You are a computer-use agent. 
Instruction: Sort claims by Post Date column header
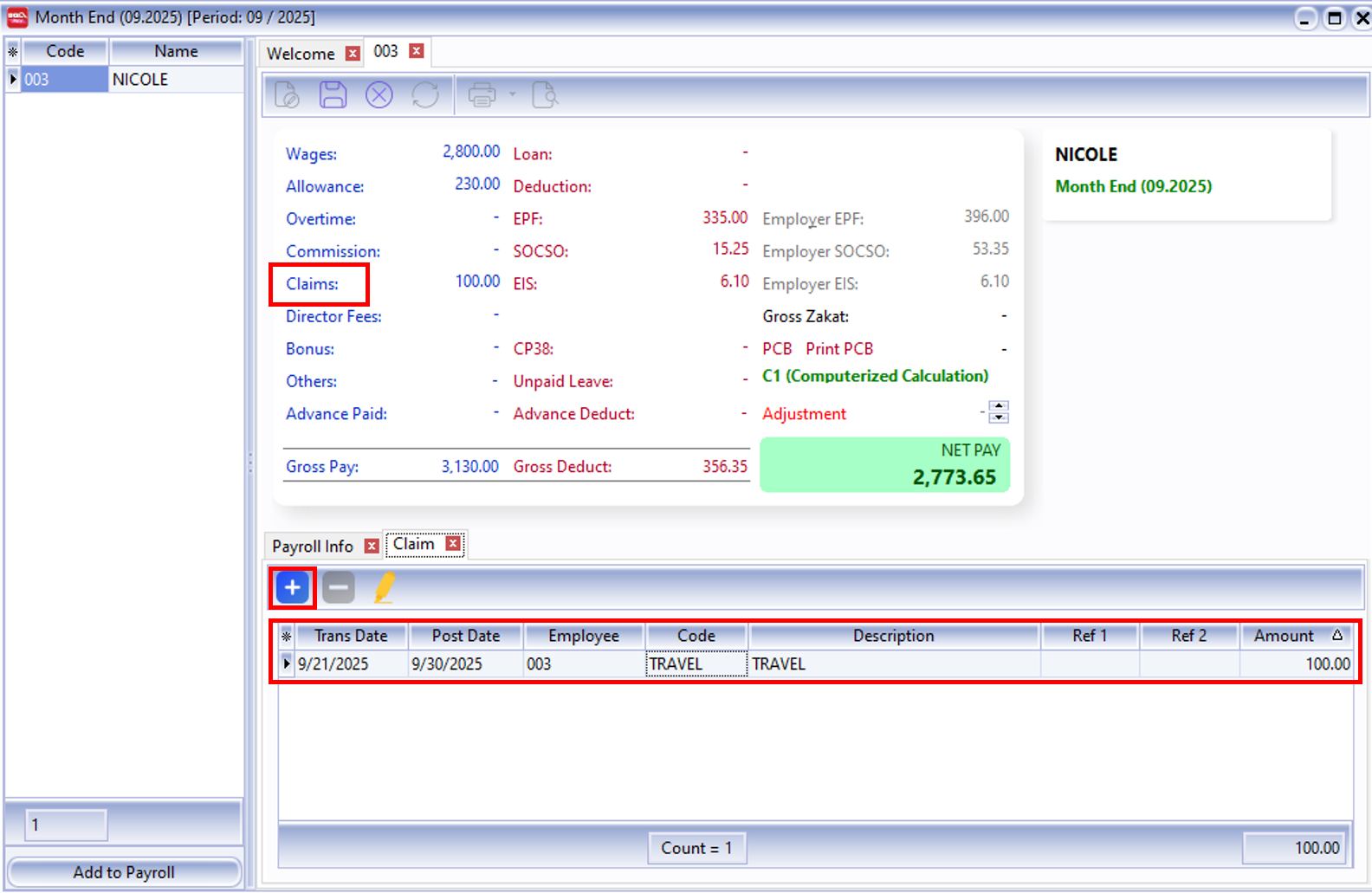[x=466, y=636]
